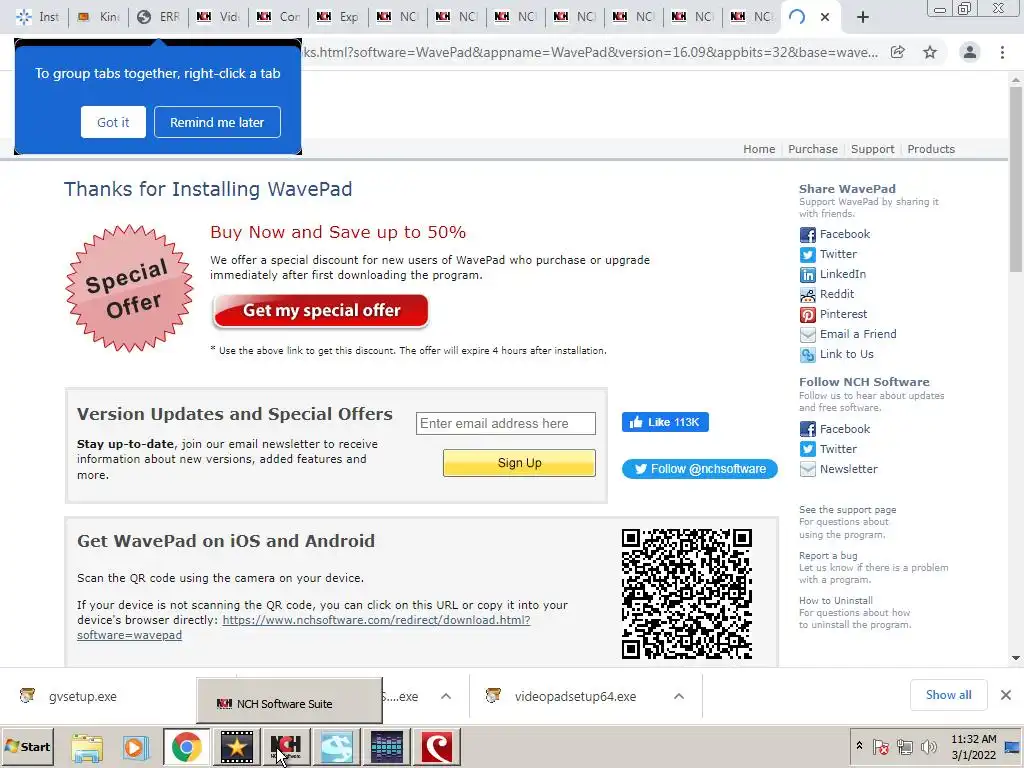Close the downloads bar
Viewport: 1024px width, 768px height.
click(1006, 695)
